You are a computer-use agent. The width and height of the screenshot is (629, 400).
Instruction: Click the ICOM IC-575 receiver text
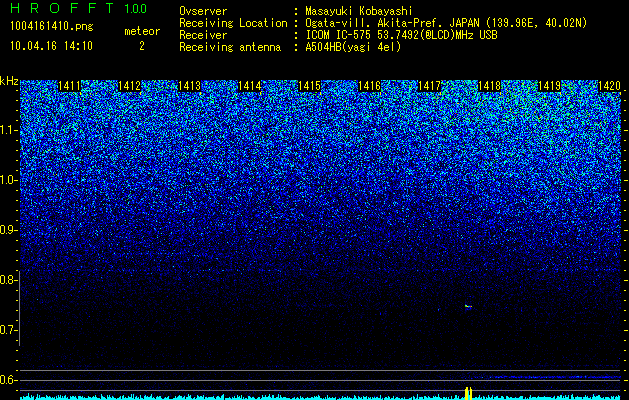(x=401, y=35)
